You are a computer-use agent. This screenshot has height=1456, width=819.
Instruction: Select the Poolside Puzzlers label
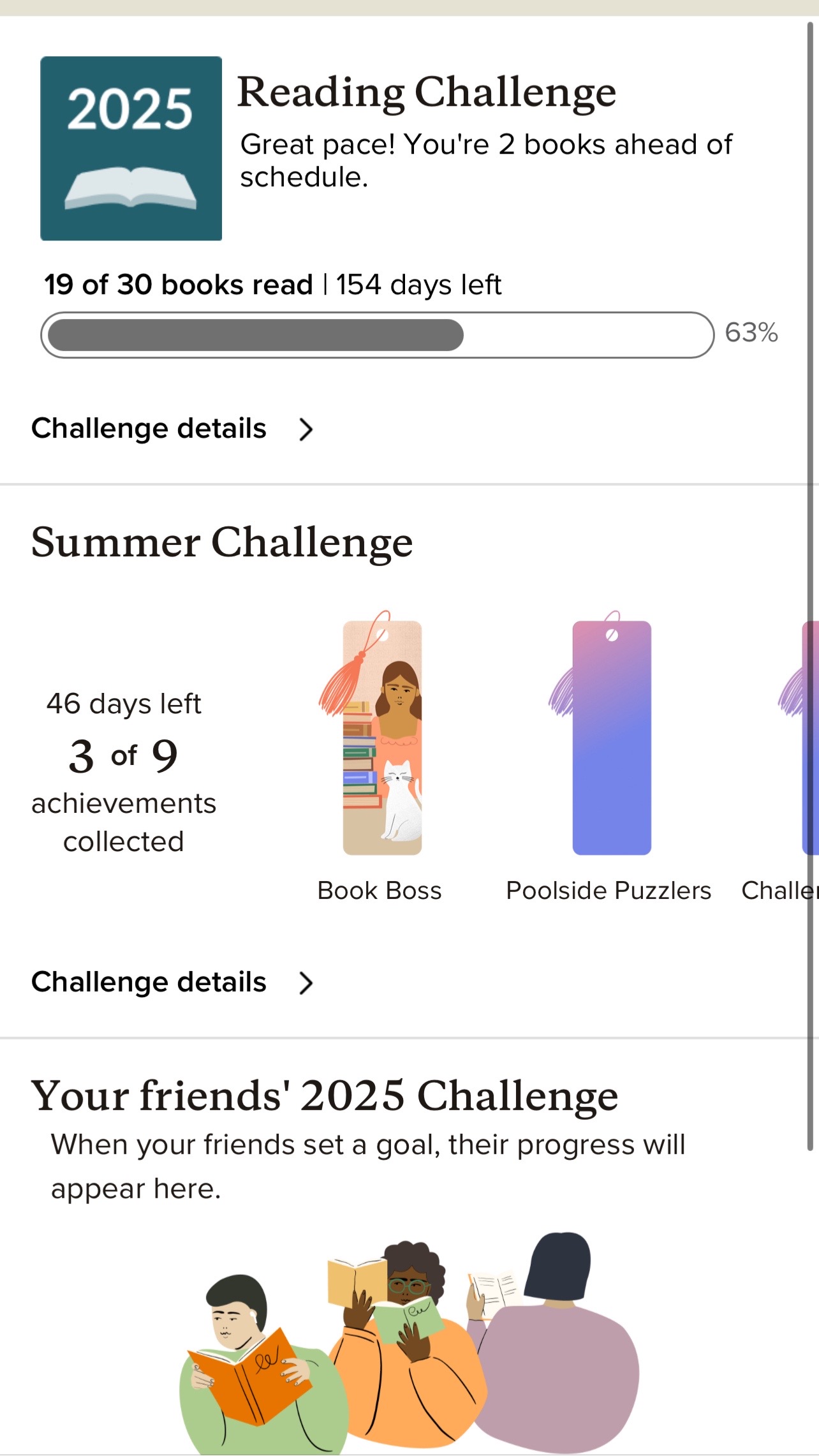pyautogui.click(x=609, y=891)
